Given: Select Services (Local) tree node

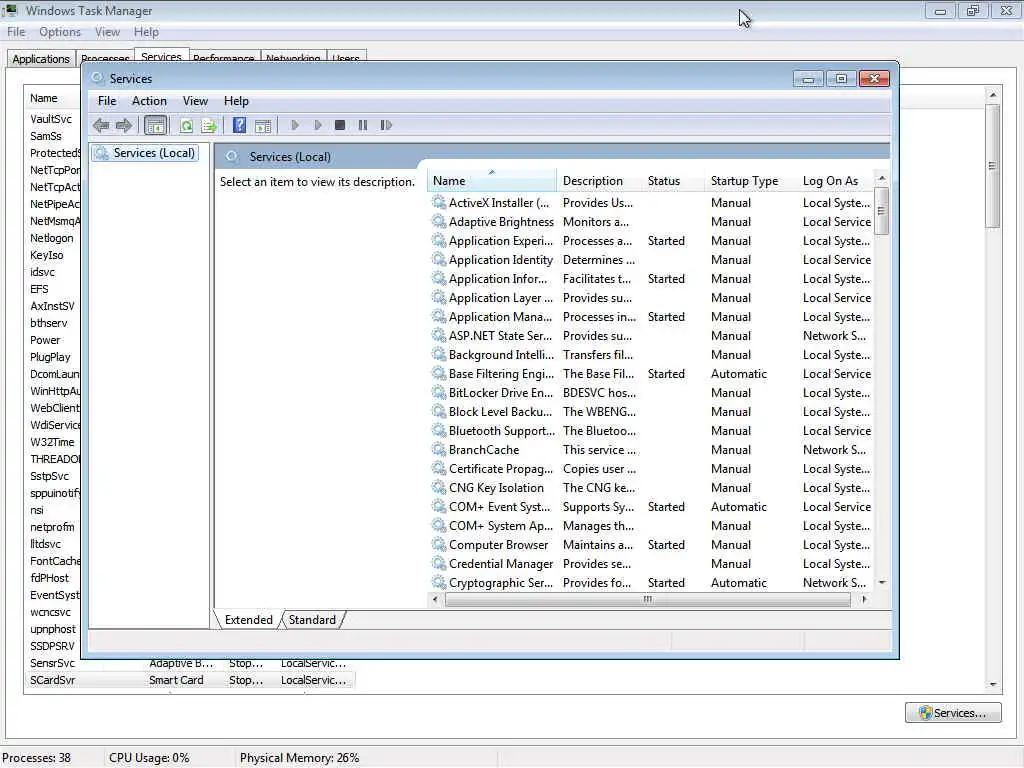Looking at the screenshot, I should pos(145,153).
